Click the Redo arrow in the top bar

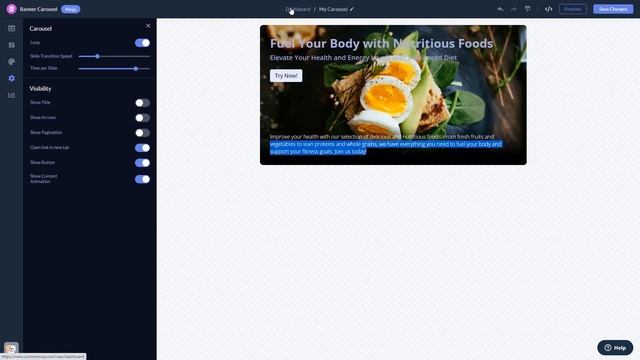(514, 9)
